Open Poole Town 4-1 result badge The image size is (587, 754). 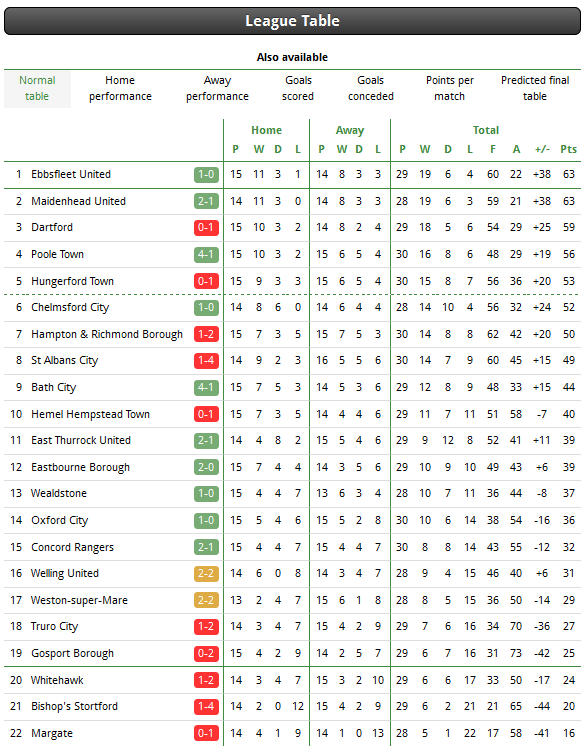click(206, 254)
